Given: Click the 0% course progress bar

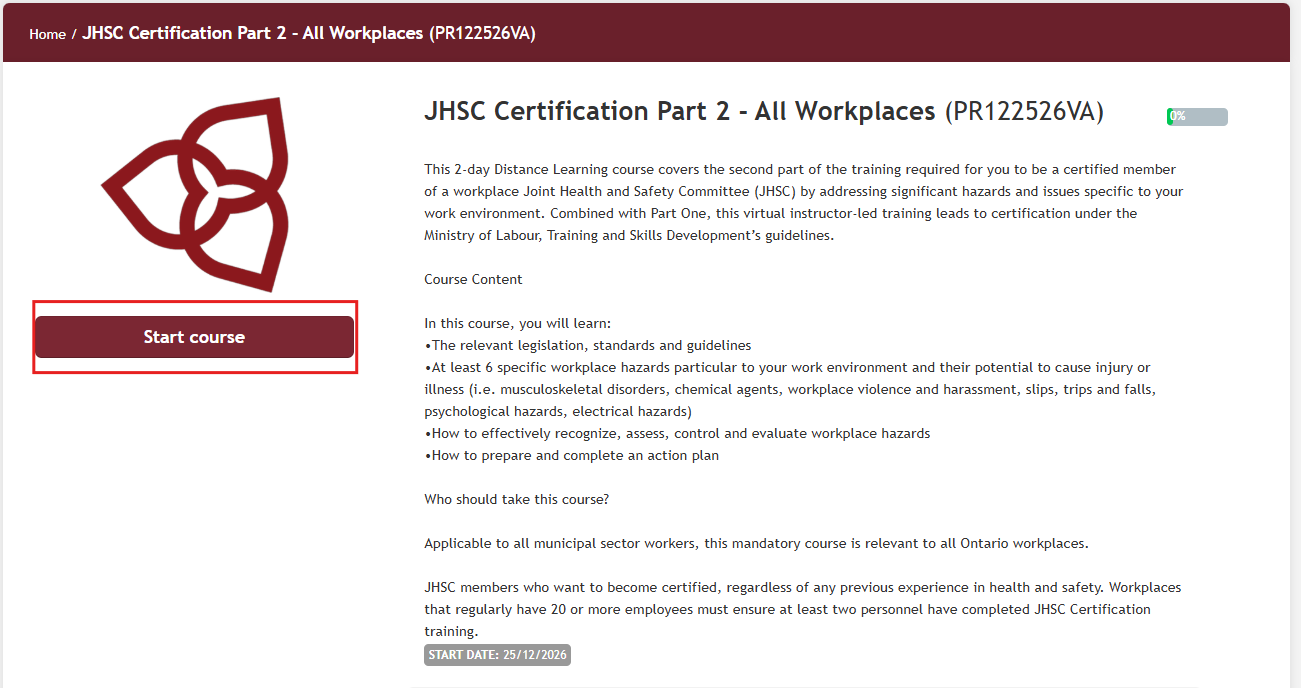Looking at the screenshot, I should tap(1197, 116).
